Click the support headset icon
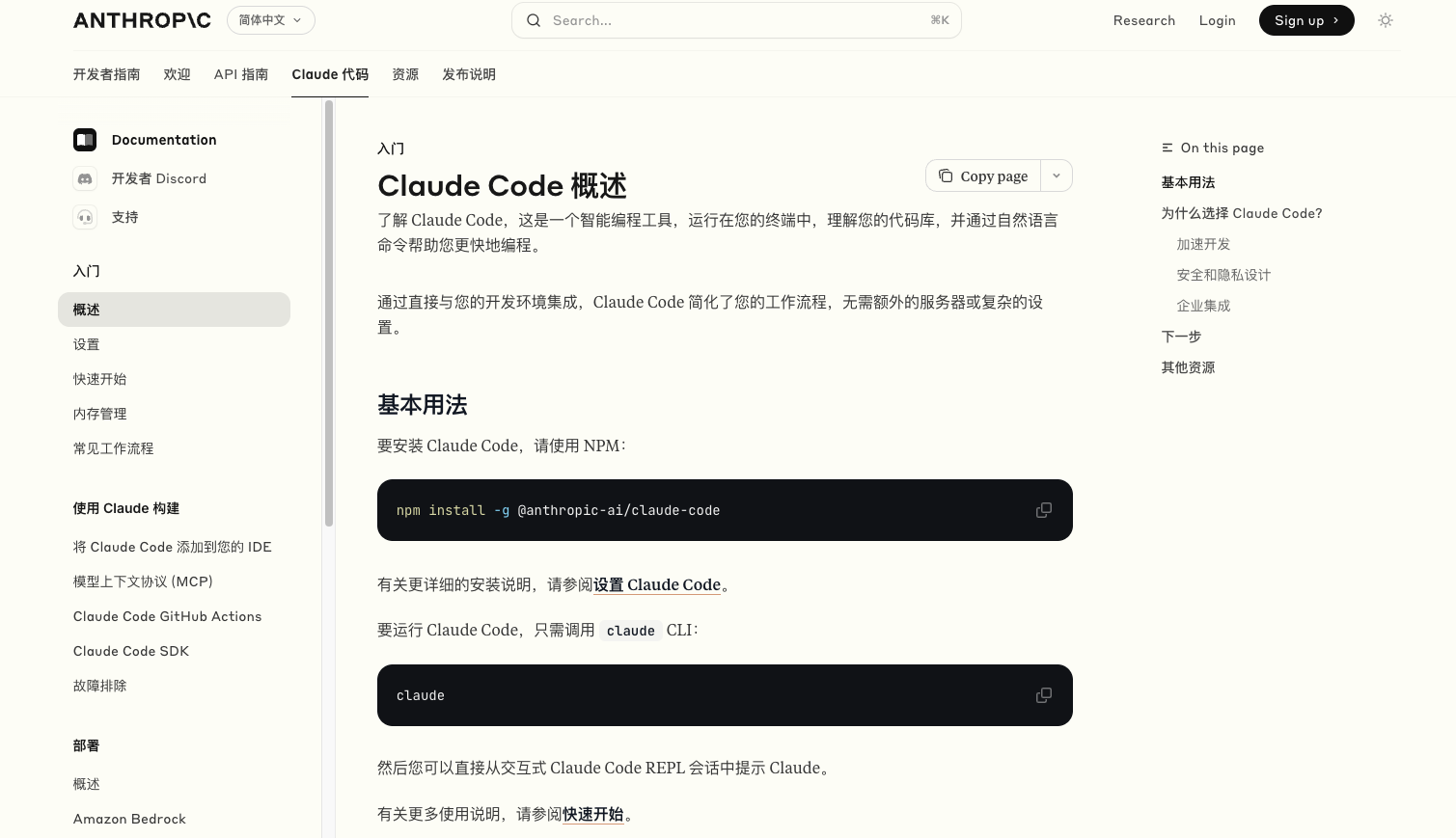This screenshot has width=1456, height=838. click(85, 217)
